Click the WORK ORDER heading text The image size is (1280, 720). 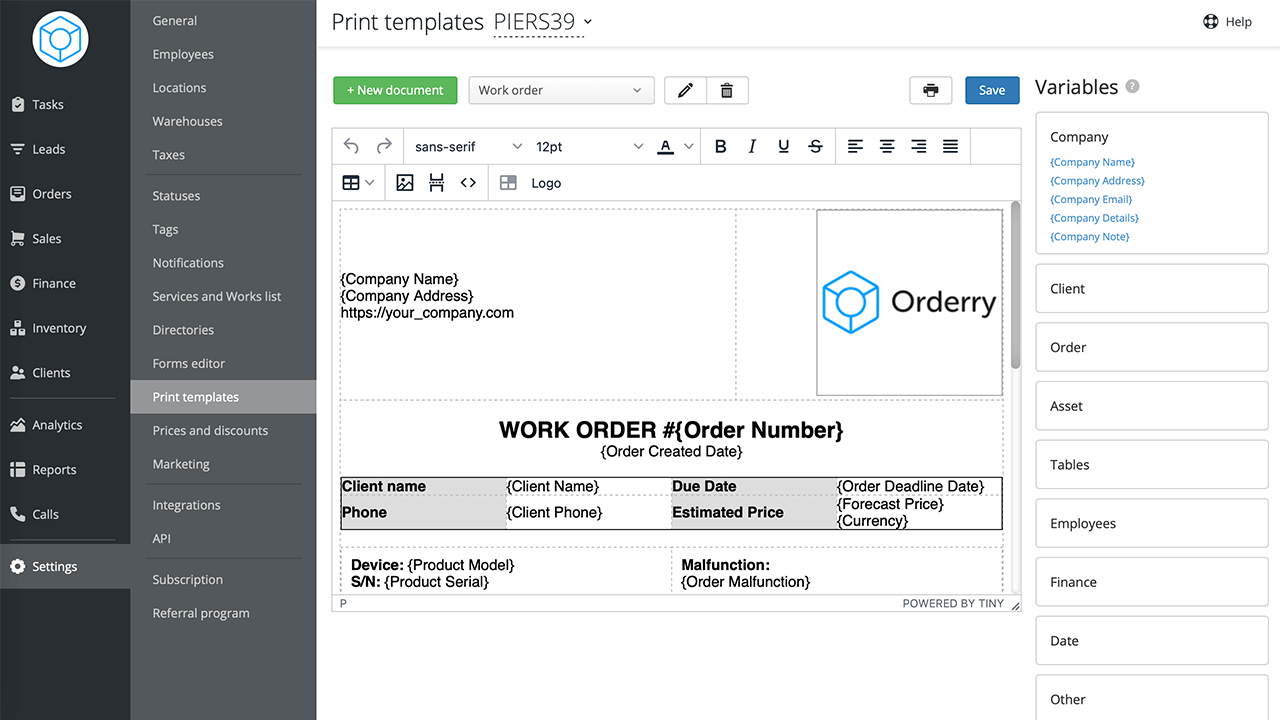click(671, 430)
